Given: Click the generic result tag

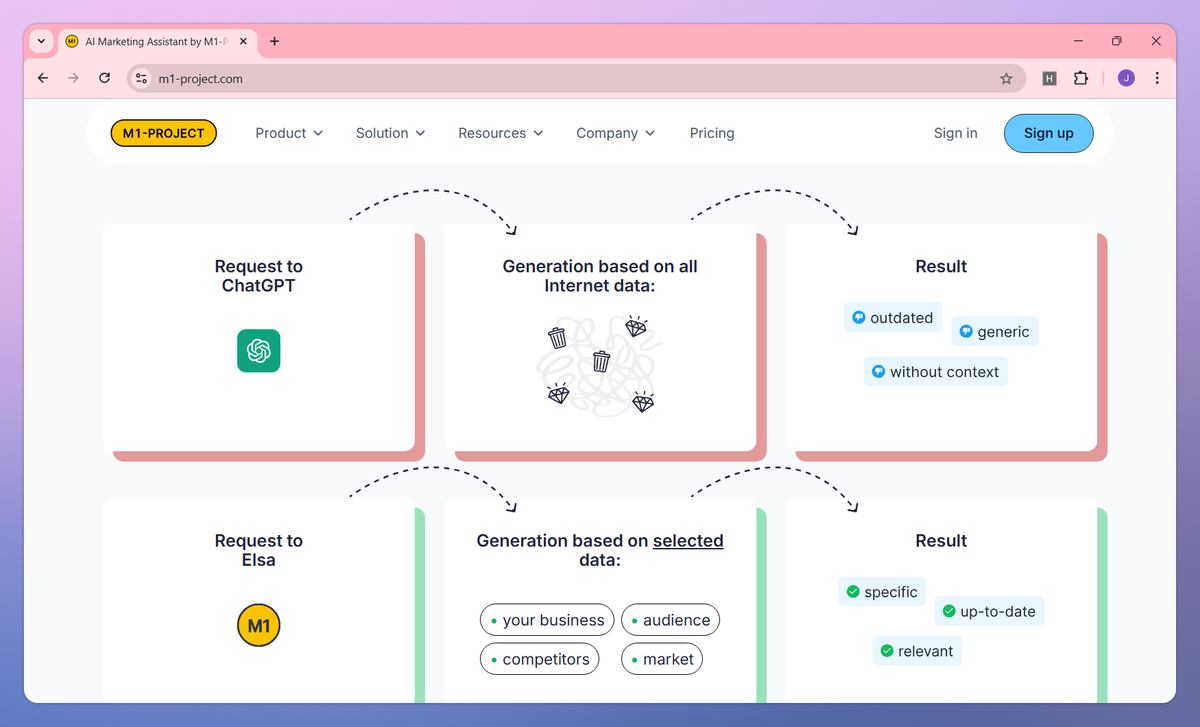Looking at the screenshot, I should (995, 332).
